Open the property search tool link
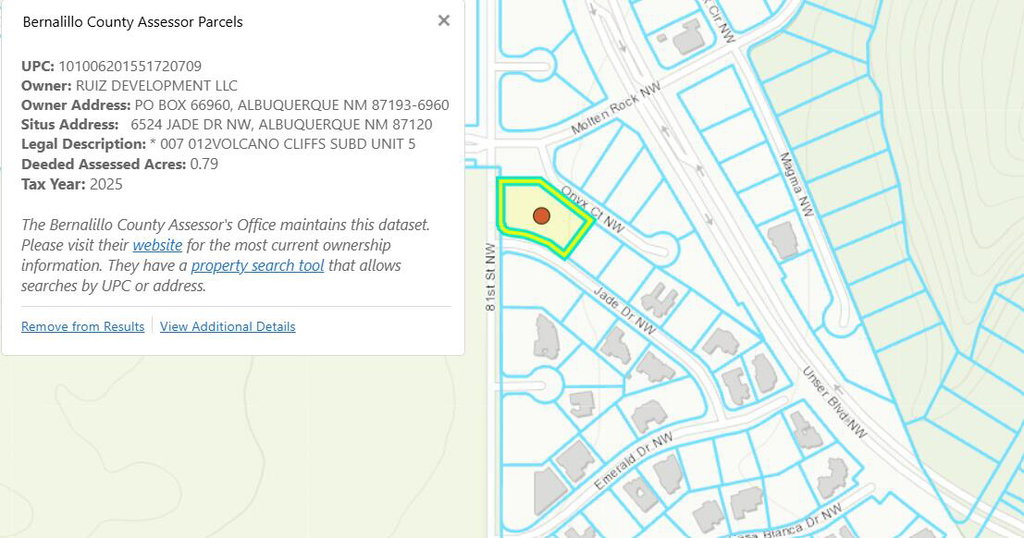1024x538 pixels. [x=257, y=266]
